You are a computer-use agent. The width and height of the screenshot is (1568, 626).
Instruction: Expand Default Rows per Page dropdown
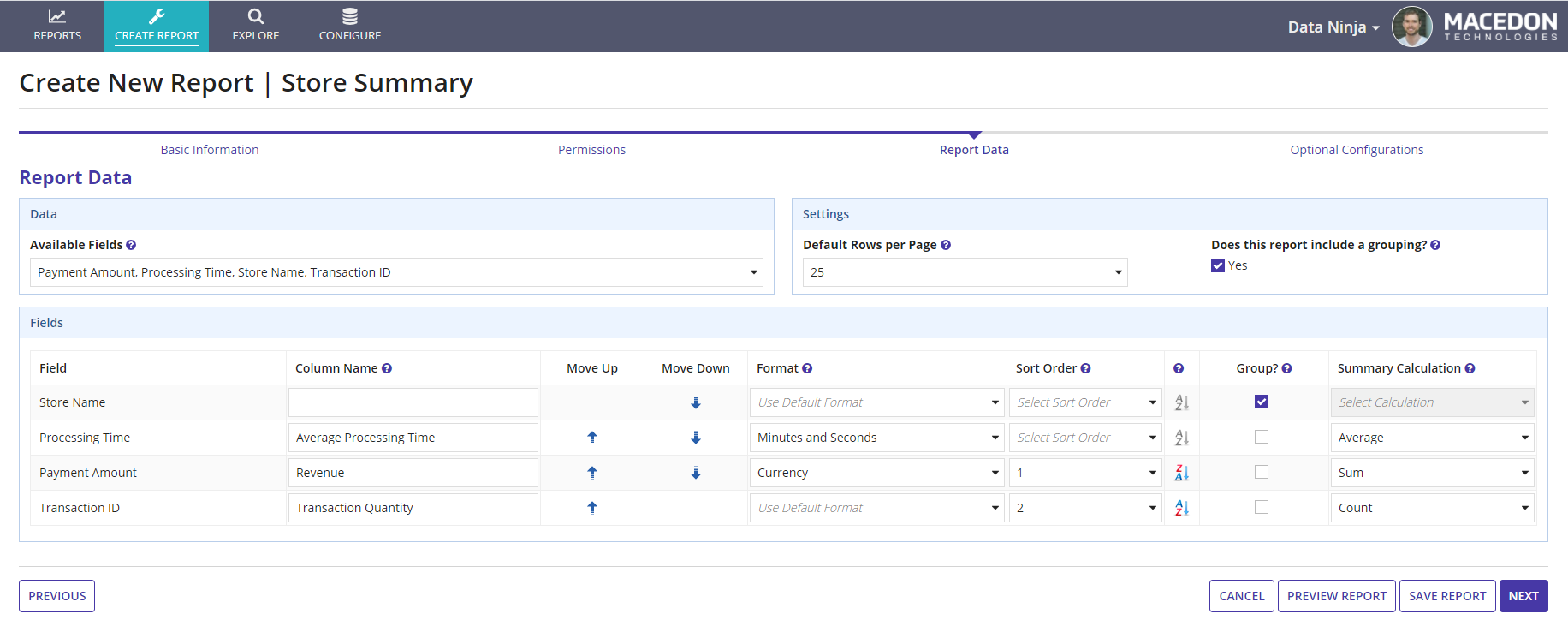(x=965, y=272)
